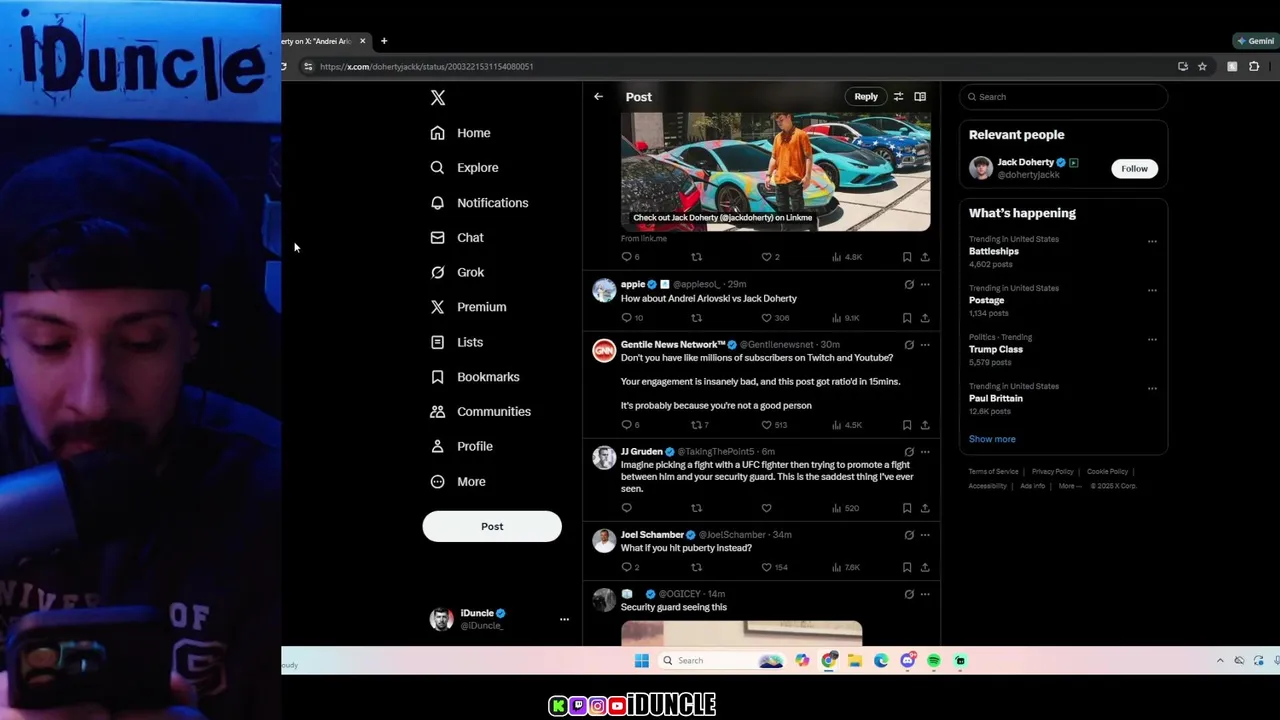The image size is (1280, 720).
Task: Reply to Joel Schamber's post
Action: (627, 567)
